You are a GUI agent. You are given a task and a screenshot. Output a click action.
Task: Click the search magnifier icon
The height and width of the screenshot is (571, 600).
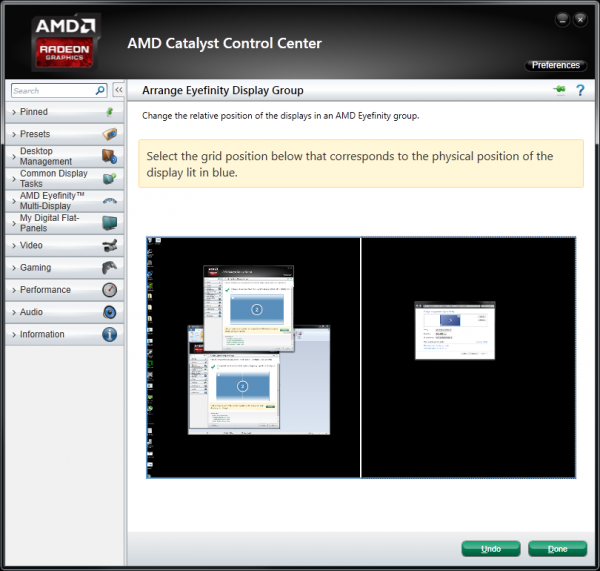(101, 90)
